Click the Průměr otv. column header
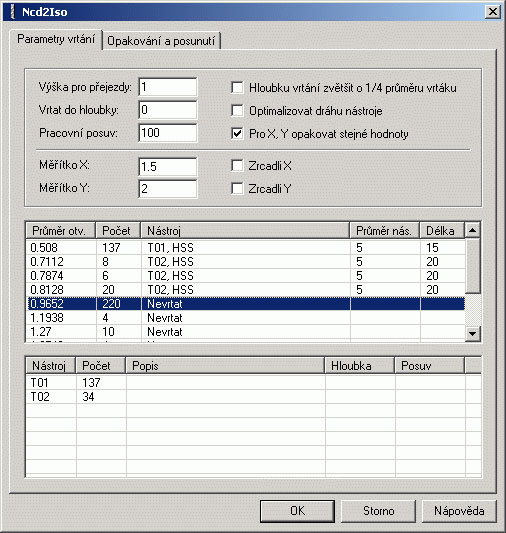506x533 pixels. (x=61, y=231)
